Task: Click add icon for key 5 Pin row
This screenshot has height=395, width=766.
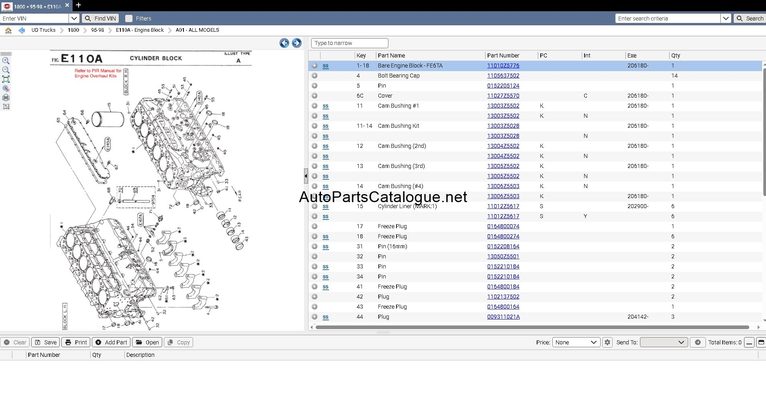Action: tap(314, 85)
